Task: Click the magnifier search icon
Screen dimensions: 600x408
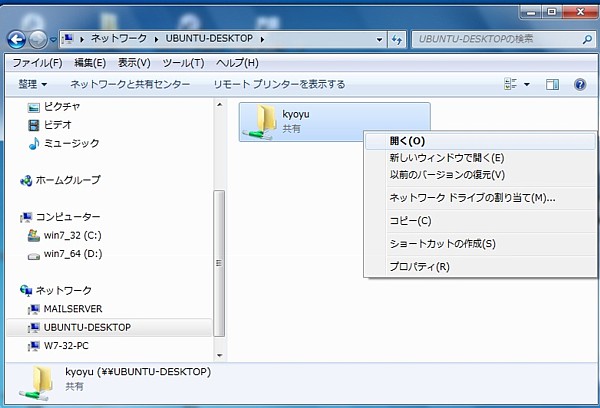Action: (x=587, y=39)
